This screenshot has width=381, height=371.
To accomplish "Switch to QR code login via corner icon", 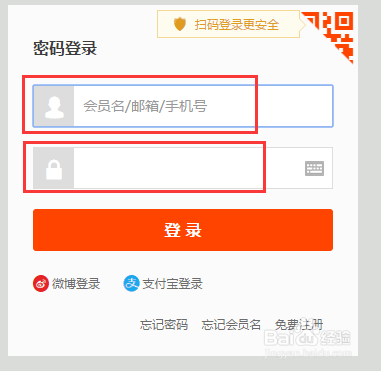I will tap(333, 32).
